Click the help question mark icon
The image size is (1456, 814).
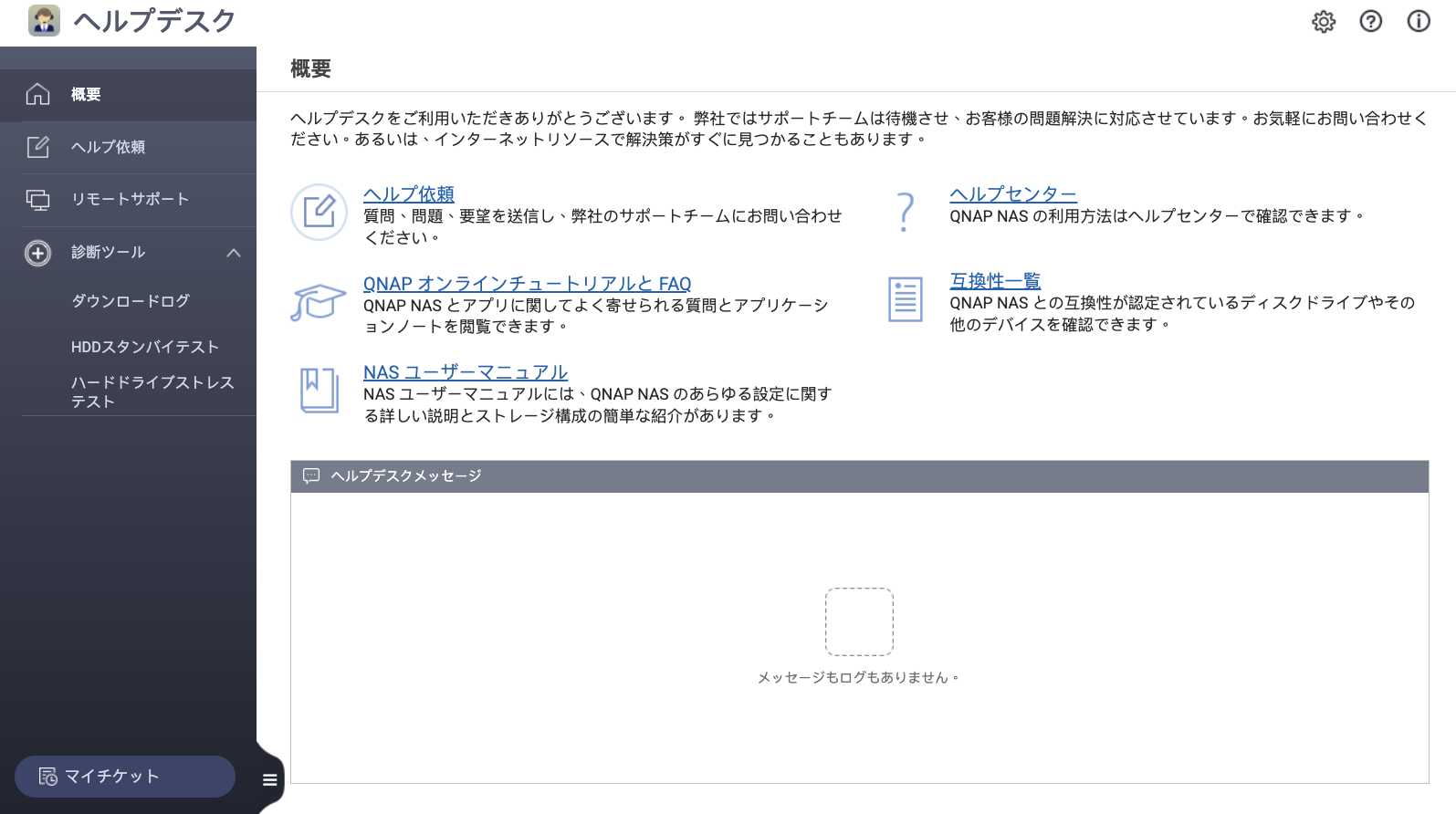[x=1371, y=22]
